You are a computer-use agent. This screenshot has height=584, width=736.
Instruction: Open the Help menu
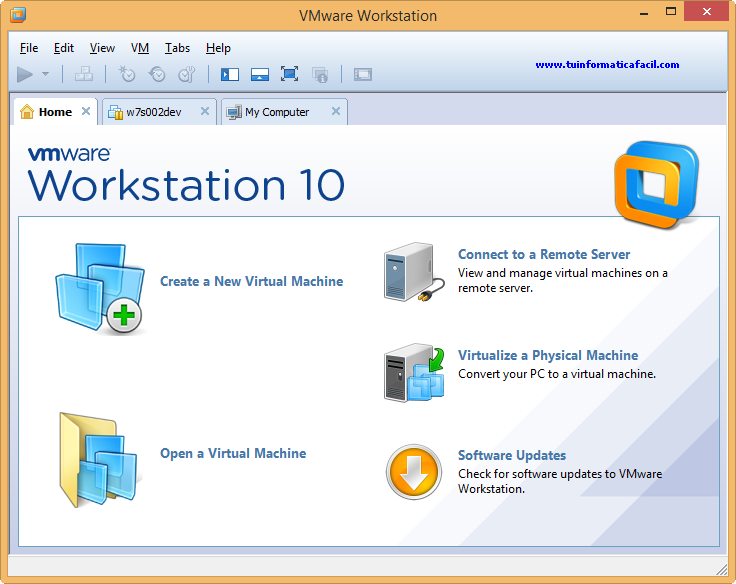click(x=218, y=48)
